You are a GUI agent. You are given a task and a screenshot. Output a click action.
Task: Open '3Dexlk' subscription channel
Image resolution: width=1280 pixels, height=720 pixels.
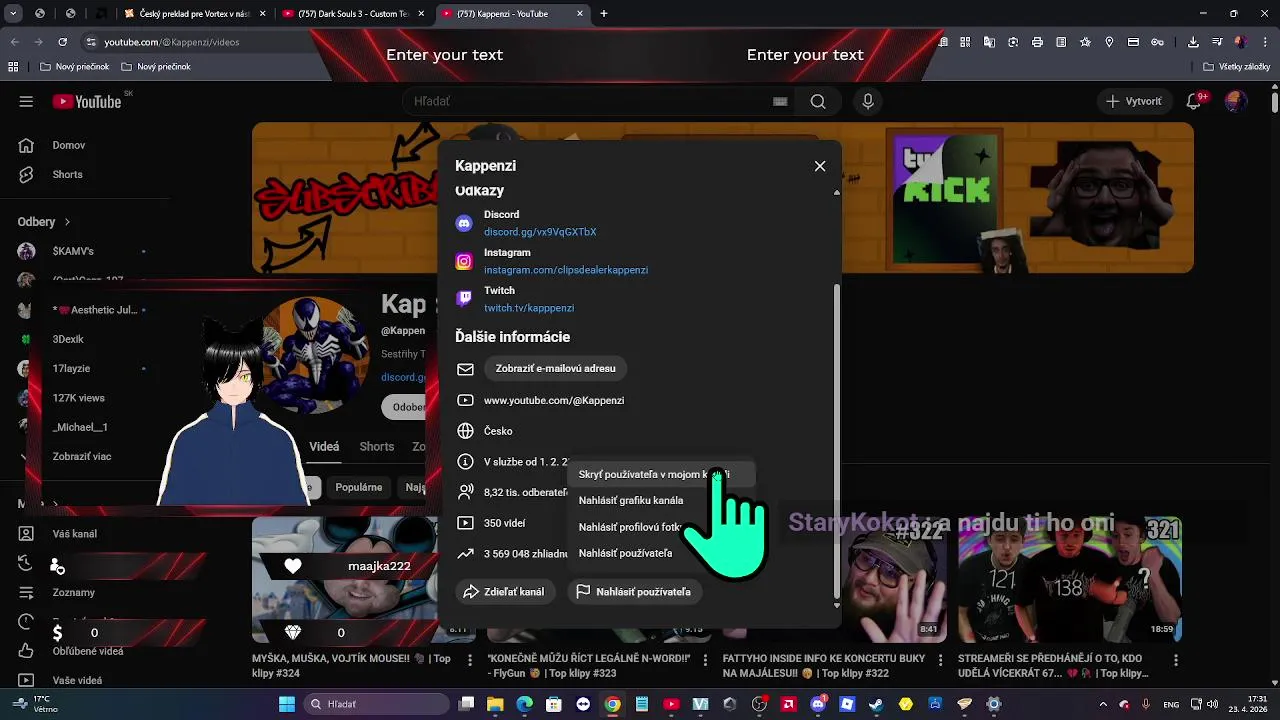68,339
